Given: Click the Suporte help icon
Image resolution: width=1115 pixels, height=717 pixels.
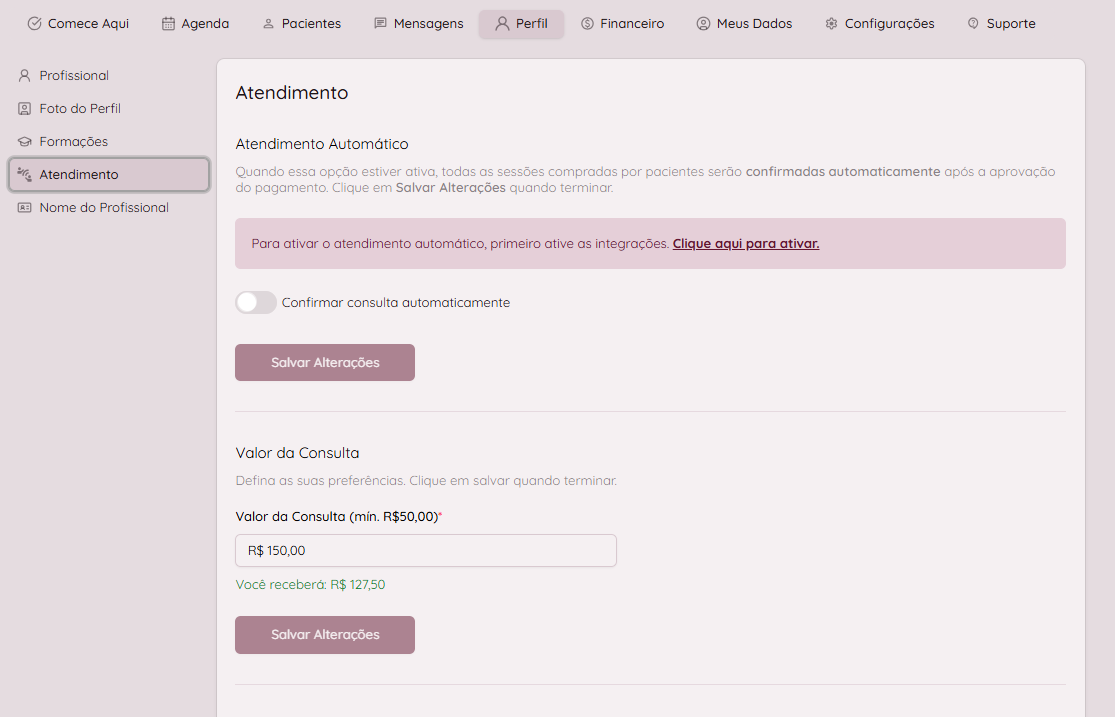Looking at the screenshot, I should click(x=973, y=24).
